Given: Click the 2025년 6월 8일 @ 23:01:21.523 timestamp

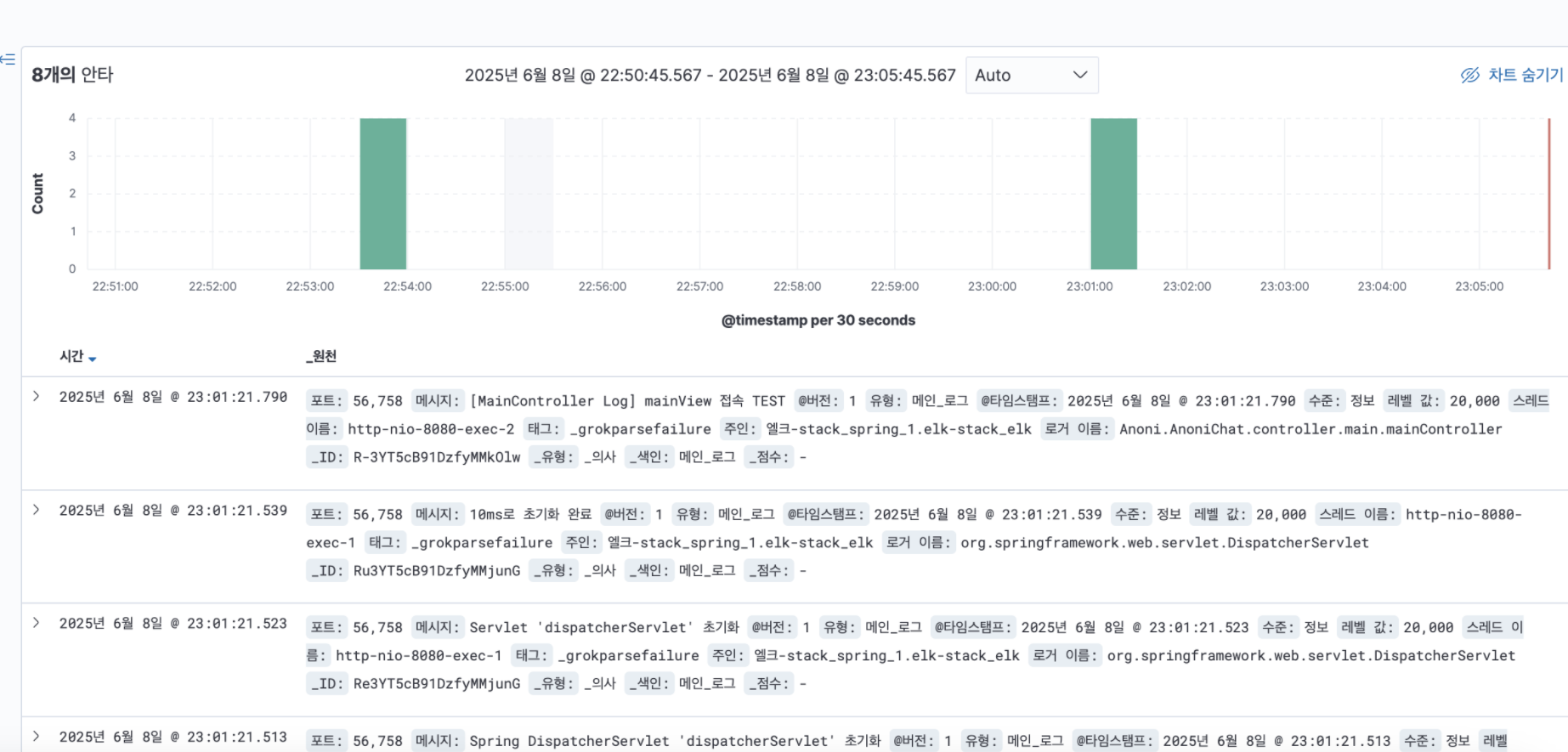Looking at the screenshot, I should [x=173, y=624].
